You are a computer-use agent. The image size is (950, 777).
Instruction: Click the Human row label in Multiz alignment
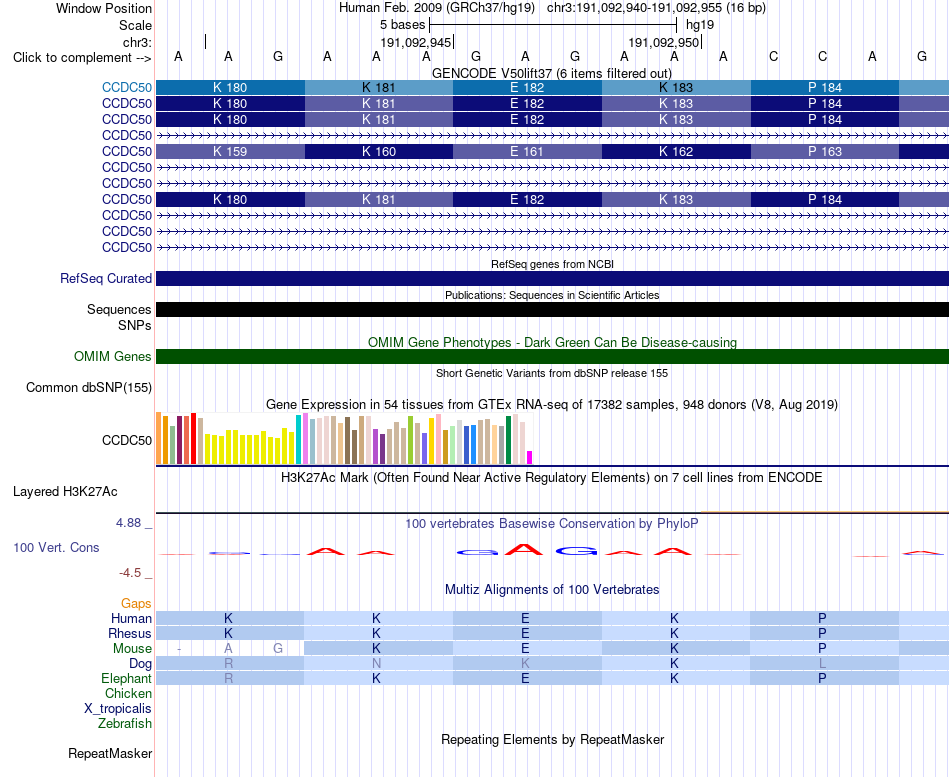(131, 618)
